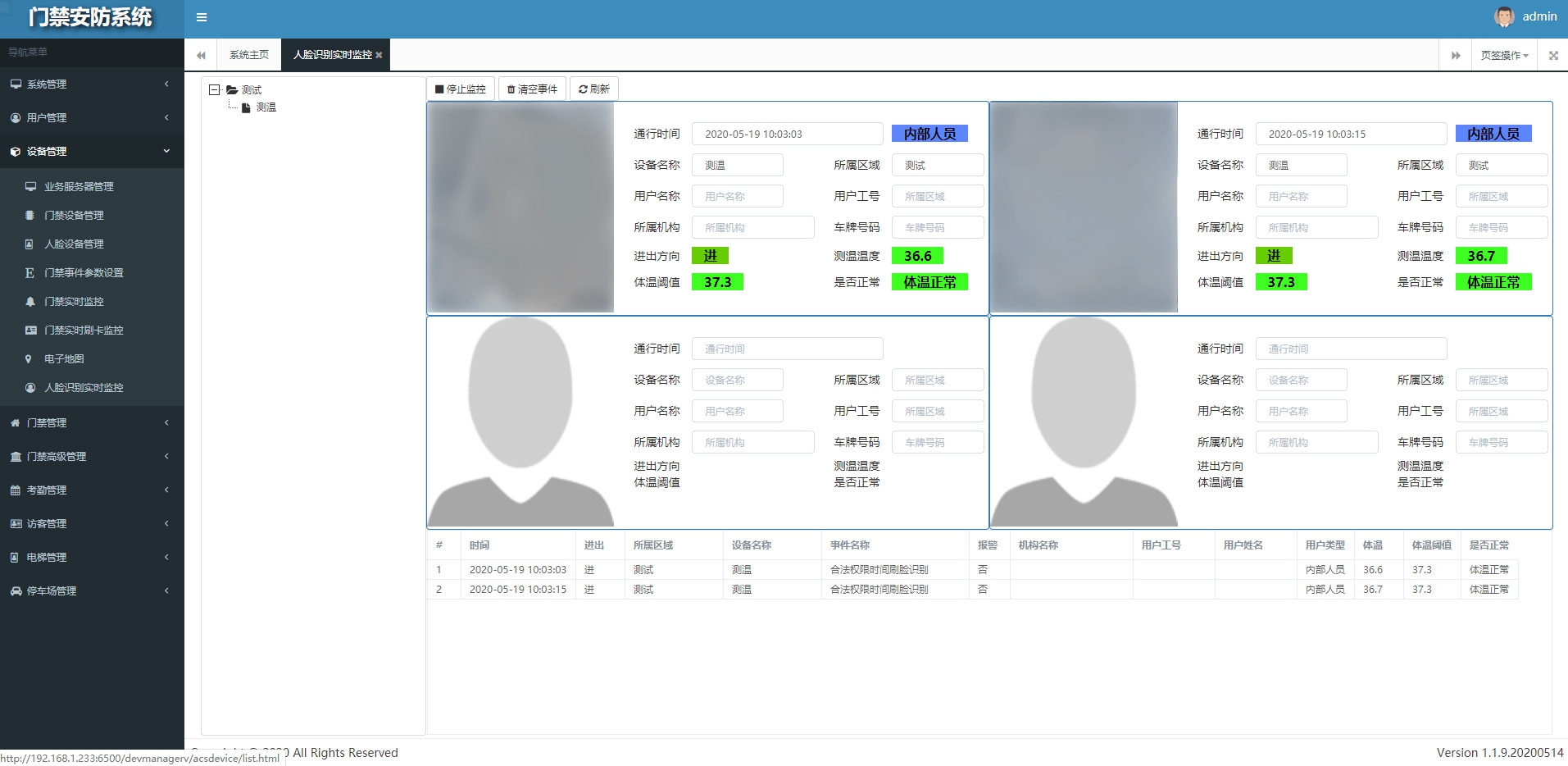Open 电子地图 from the sidebar
Image resolution: width=1568 pixels, height=766 pixels.
(64, 359)
